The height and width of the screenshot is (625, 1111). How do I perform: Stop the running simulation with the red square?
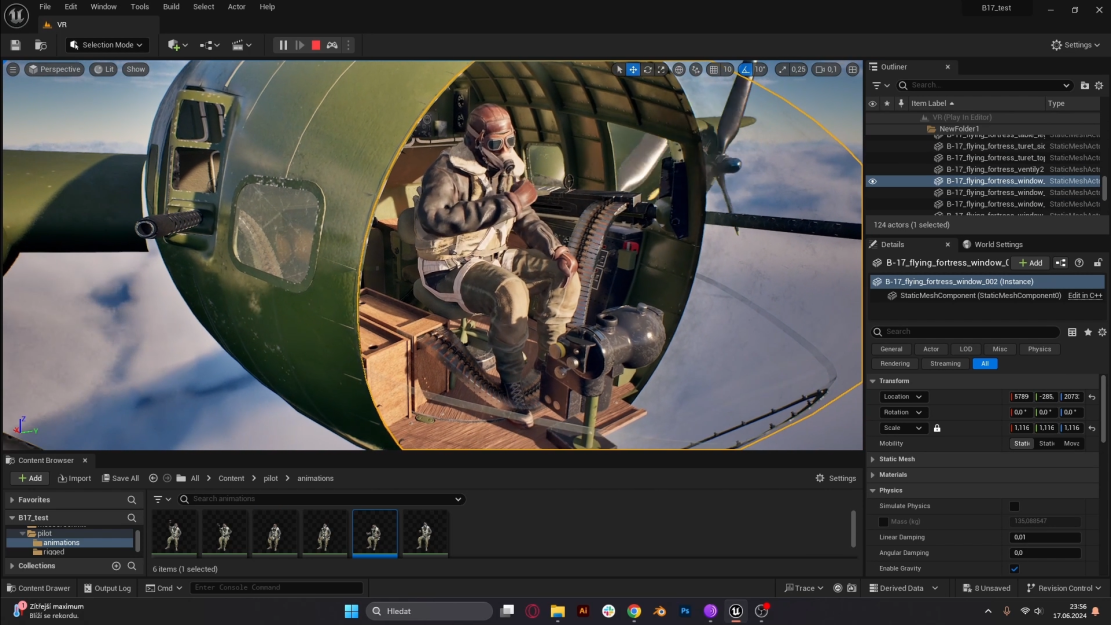point(316,45)
